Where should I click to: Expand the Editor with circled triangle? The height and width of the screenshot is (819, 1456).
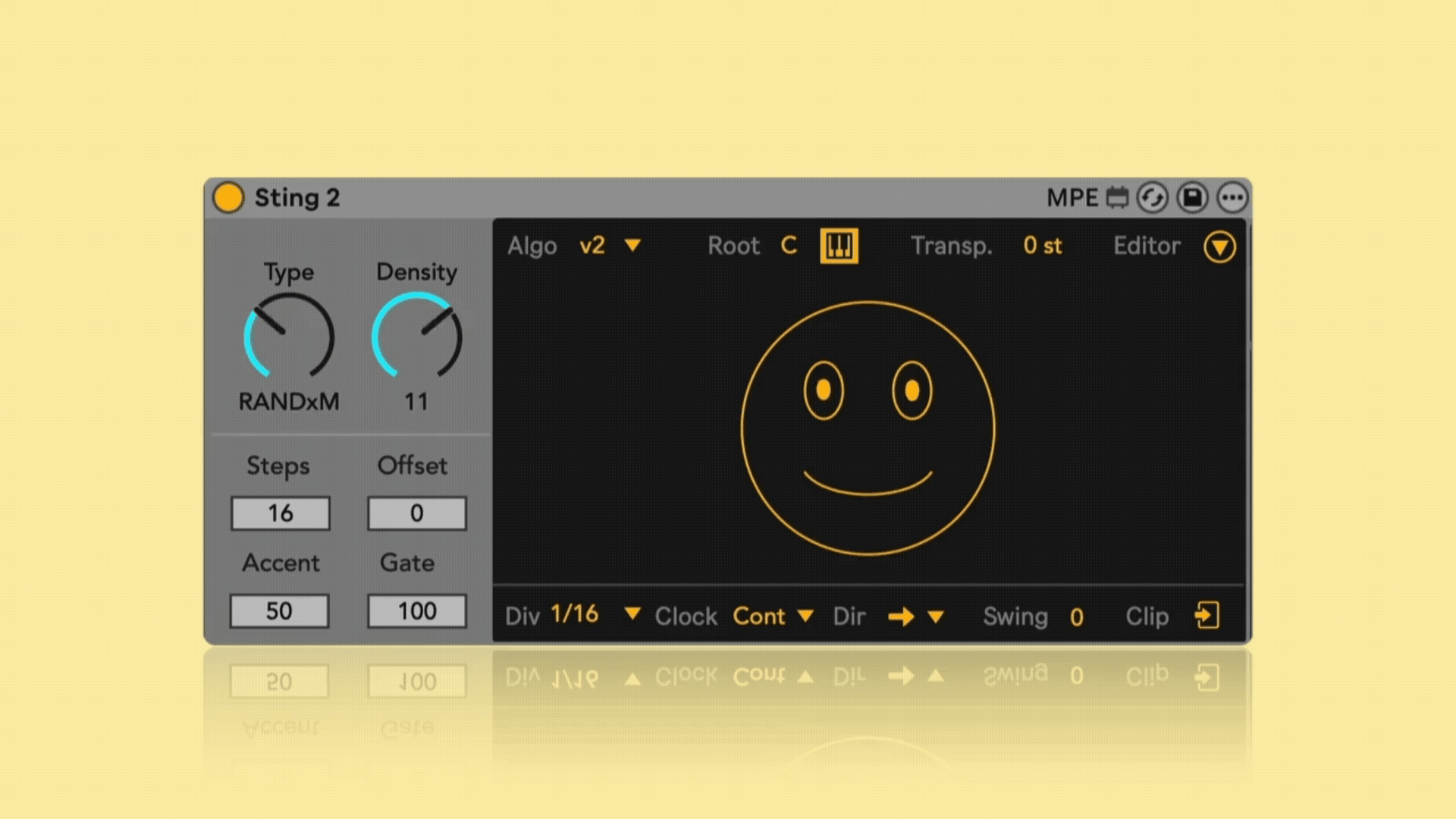(1219, 246)
